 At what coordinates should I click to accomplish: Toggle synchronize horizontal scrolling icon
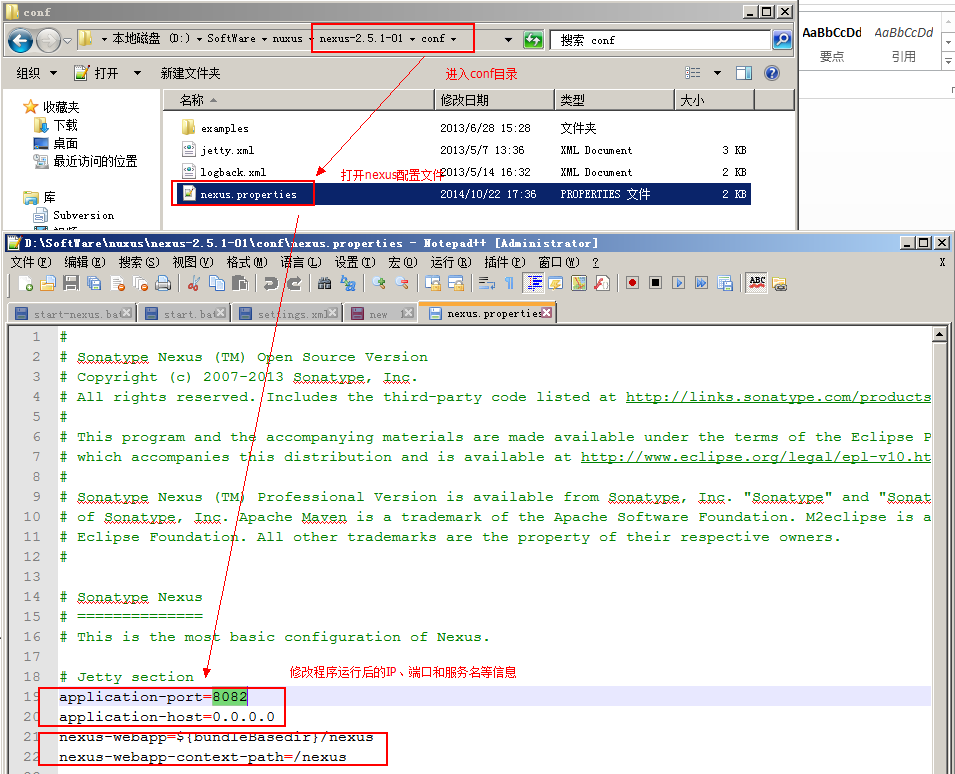[x=456, y=283]
